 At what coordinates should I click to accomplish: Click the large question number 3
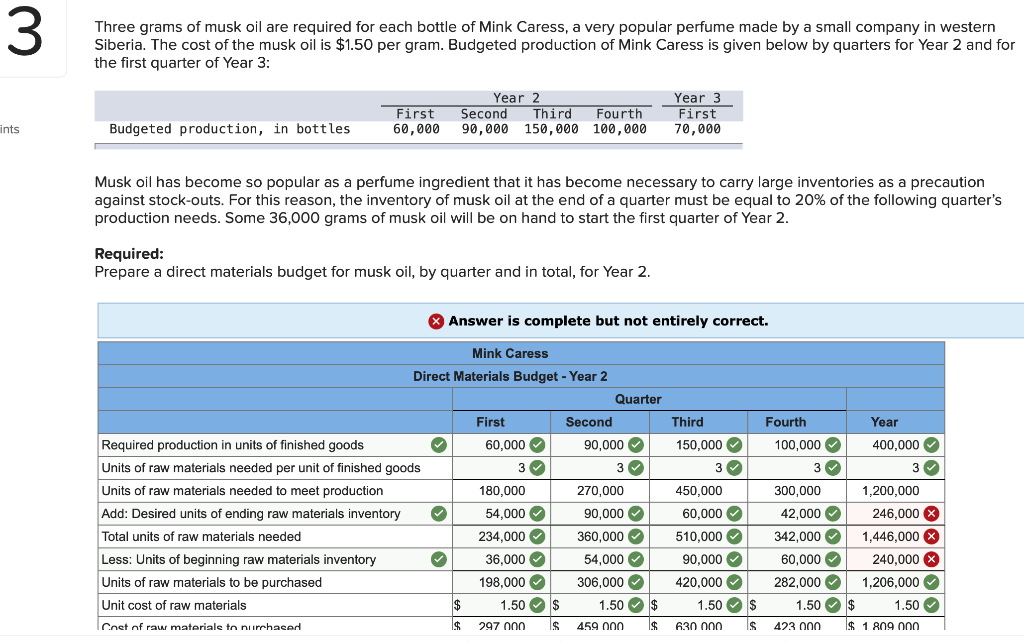click(x=25, y=33)
